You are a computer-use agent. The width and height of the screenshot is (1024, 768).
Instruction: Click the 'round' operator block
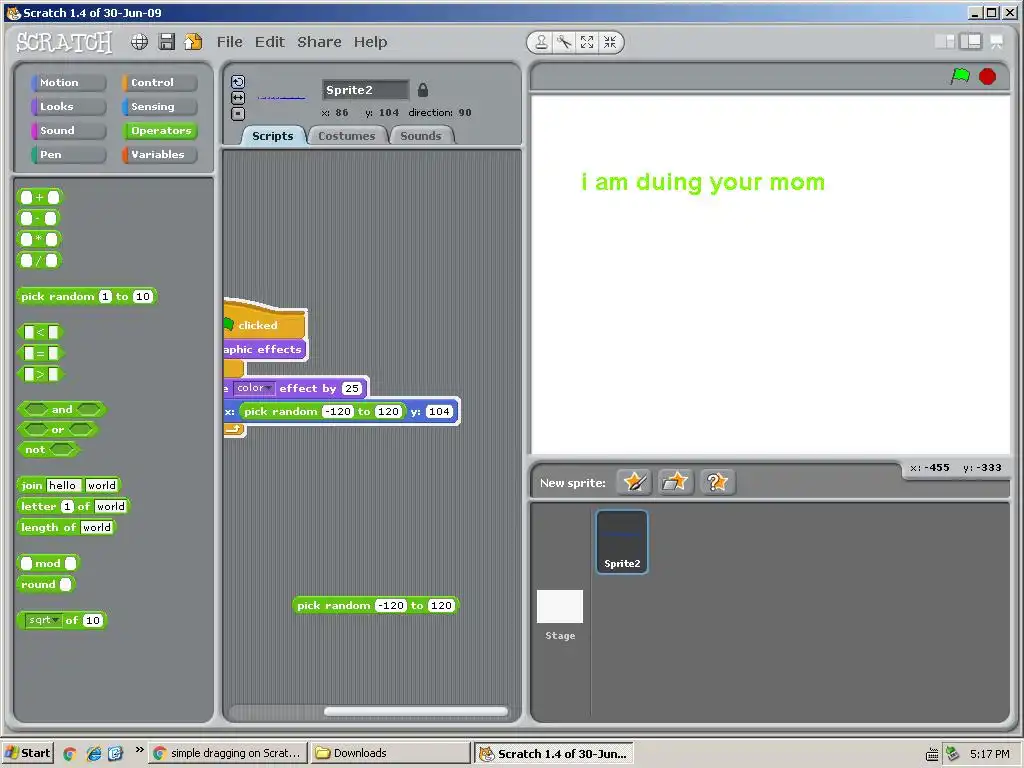[46, 584]
